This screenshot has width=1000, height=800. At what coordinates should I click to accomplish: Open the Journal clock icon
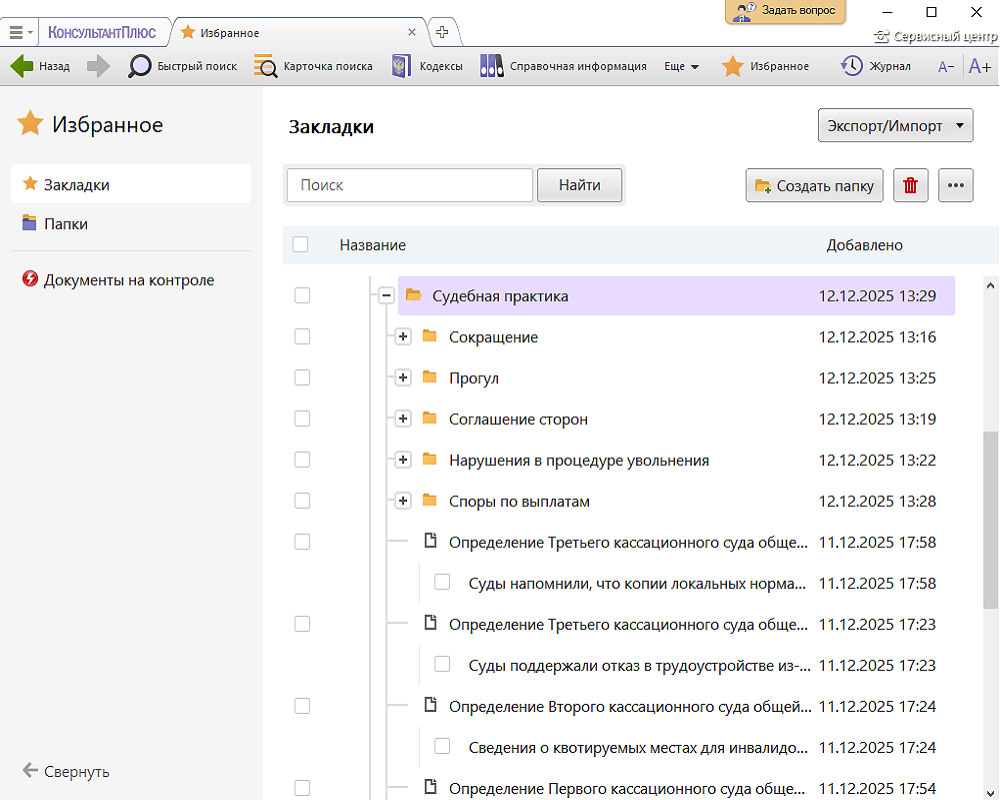coord(852,67)
